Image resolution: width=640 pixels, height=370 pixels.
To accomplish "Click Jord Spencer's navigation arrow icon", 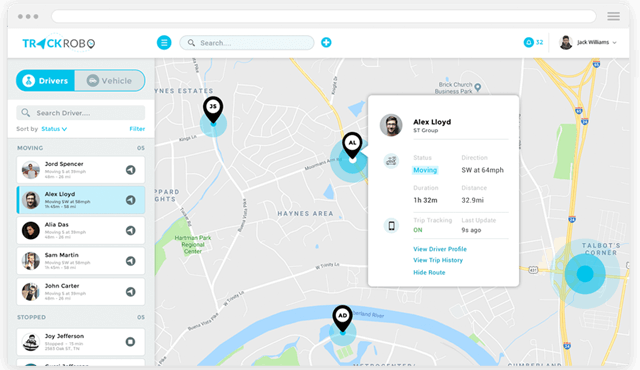I will point(131,170).
